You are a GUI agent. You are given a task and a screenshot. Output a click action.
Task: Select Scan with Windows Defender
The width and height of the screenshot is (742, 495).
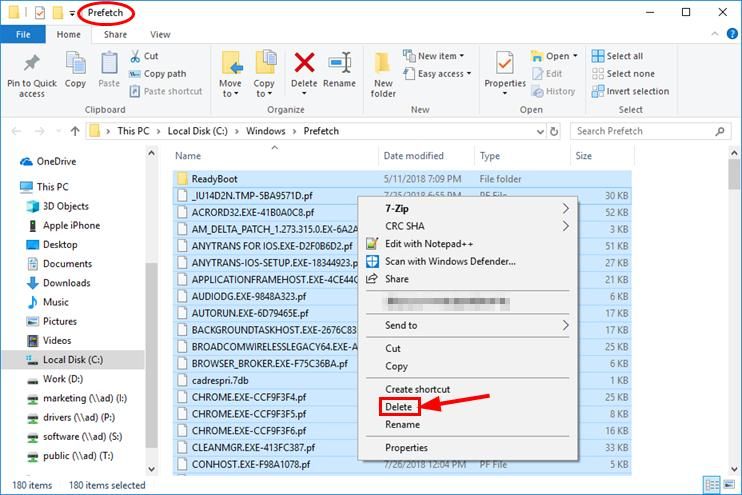(x=450, y=262)
